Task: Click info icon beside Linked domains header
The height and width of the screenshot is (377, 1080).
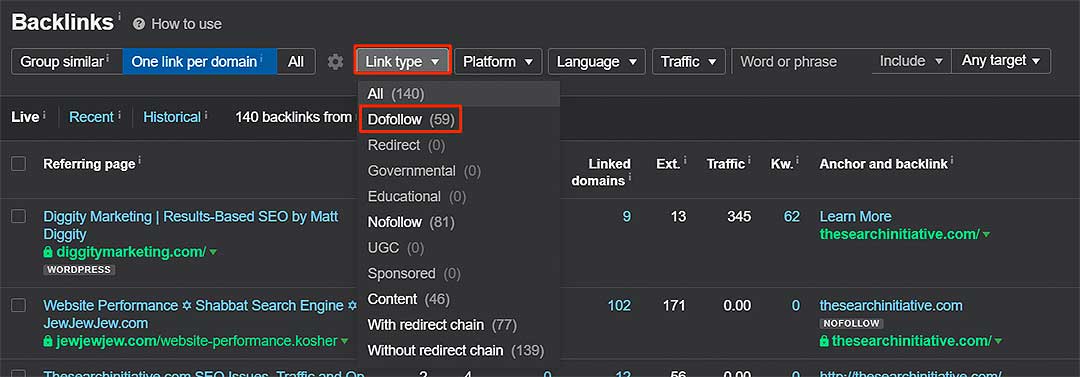Action: [x=630, y=178]
